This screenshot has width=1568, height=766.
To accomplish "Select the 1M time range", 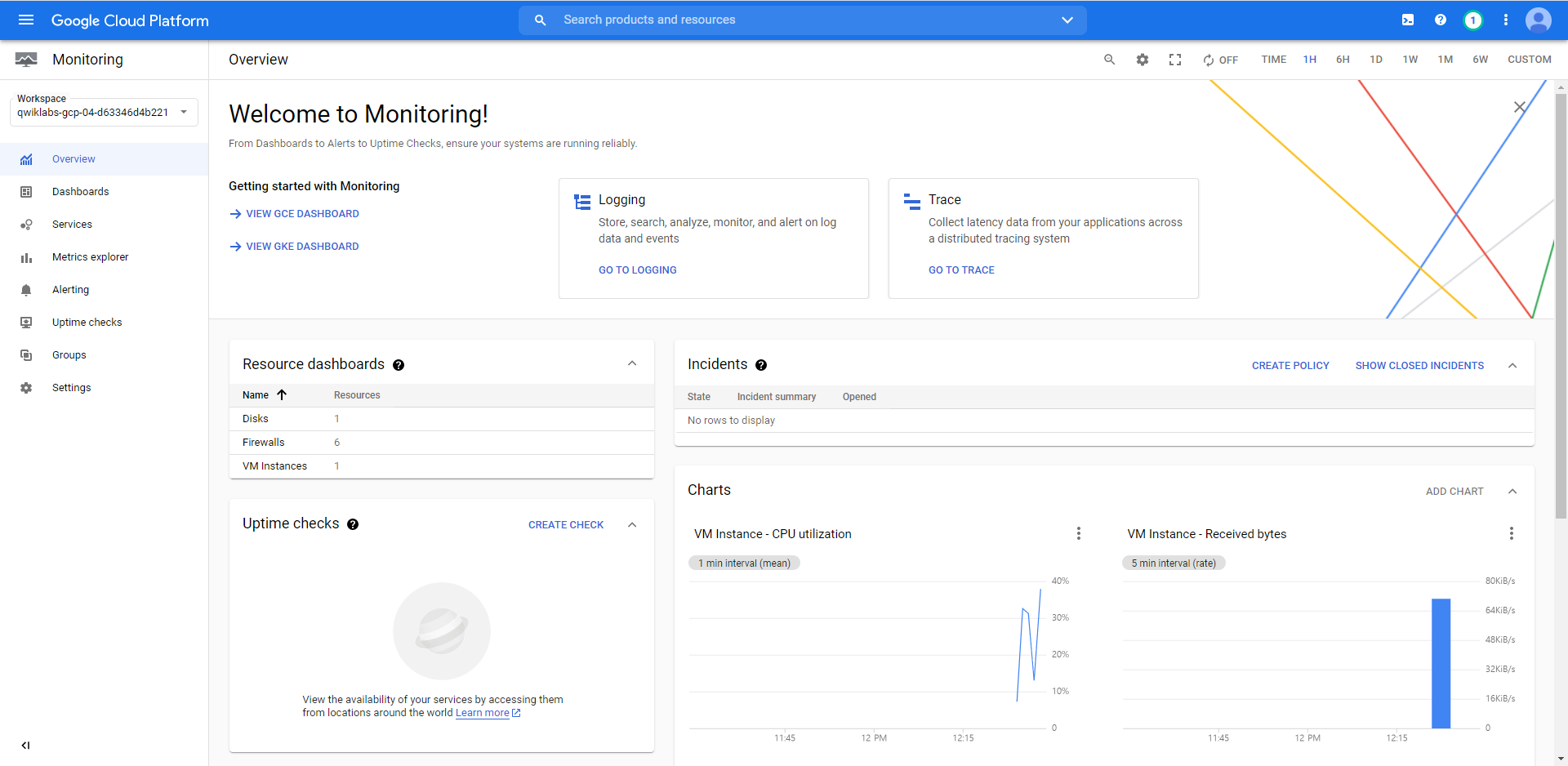I will (1445, 60).
